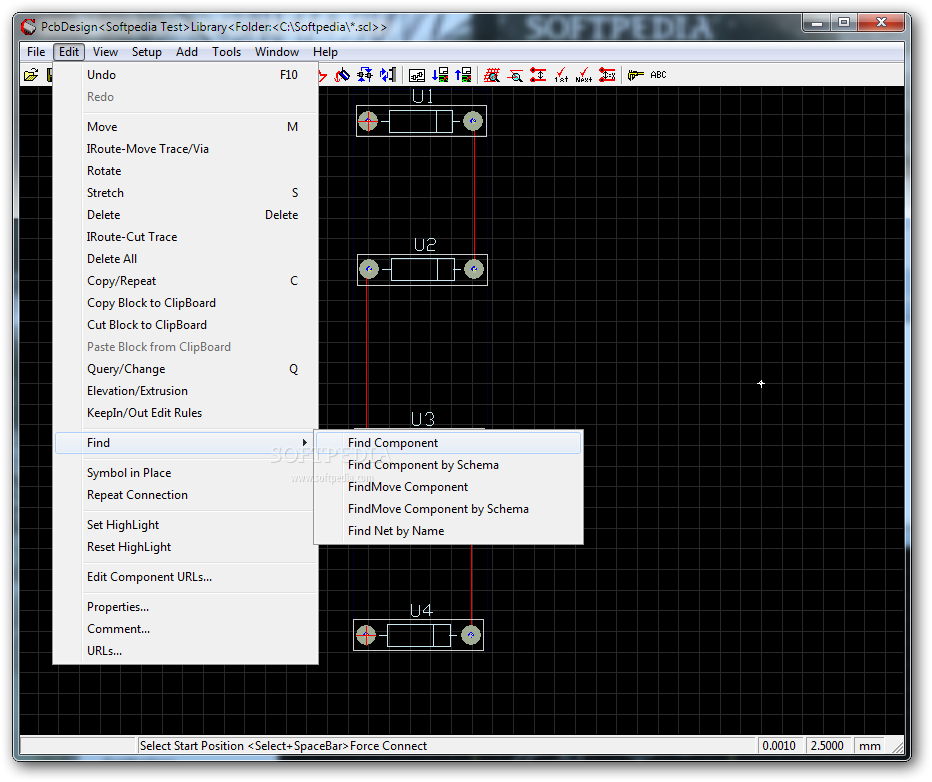The height and width of the screenshot is (782, 932).
Task: Choose Delete All
Action: click(x=186, y=258)
